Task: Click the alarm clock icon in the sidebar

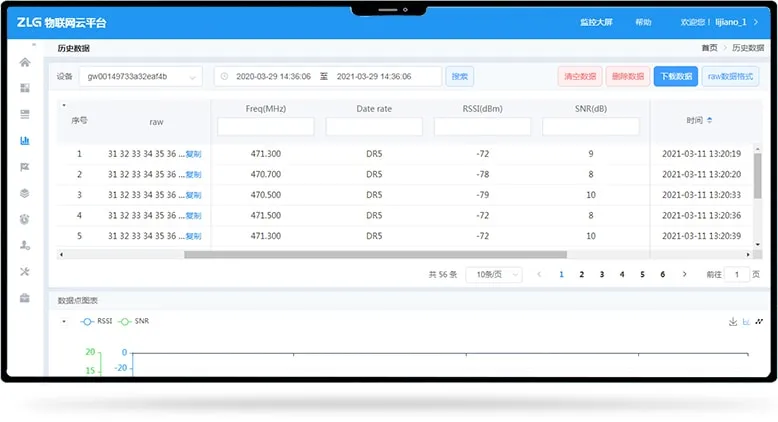Action: click(x=25, y=219)
